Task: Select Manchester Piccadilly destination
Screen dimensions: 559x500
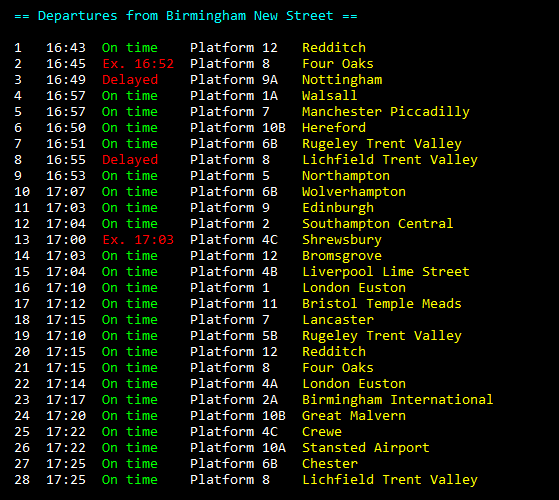Action: [386, 112]
